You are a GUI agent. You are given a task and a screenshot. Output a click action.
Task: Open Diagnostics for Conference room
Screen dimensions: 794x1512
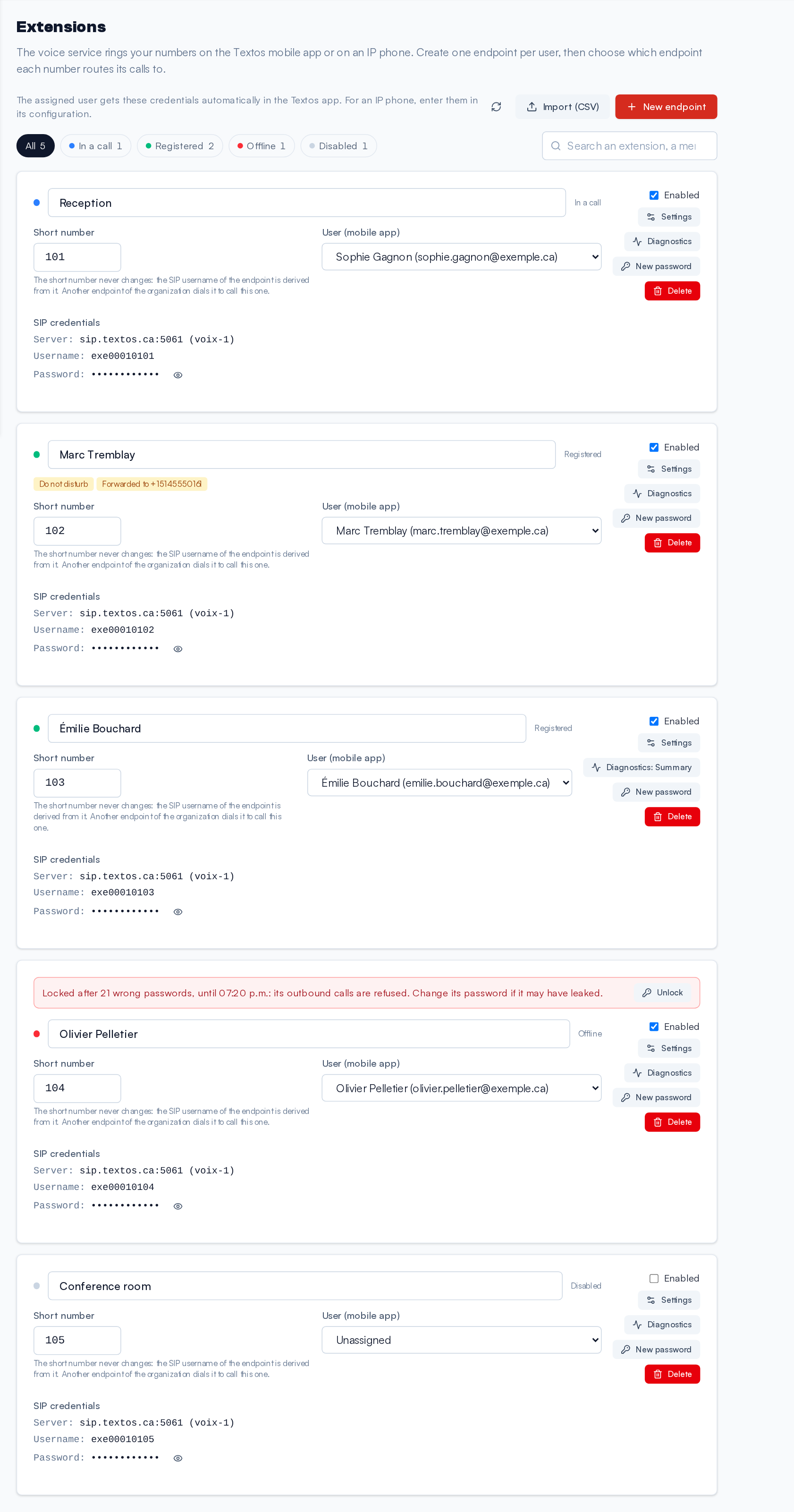point(662,1325)
